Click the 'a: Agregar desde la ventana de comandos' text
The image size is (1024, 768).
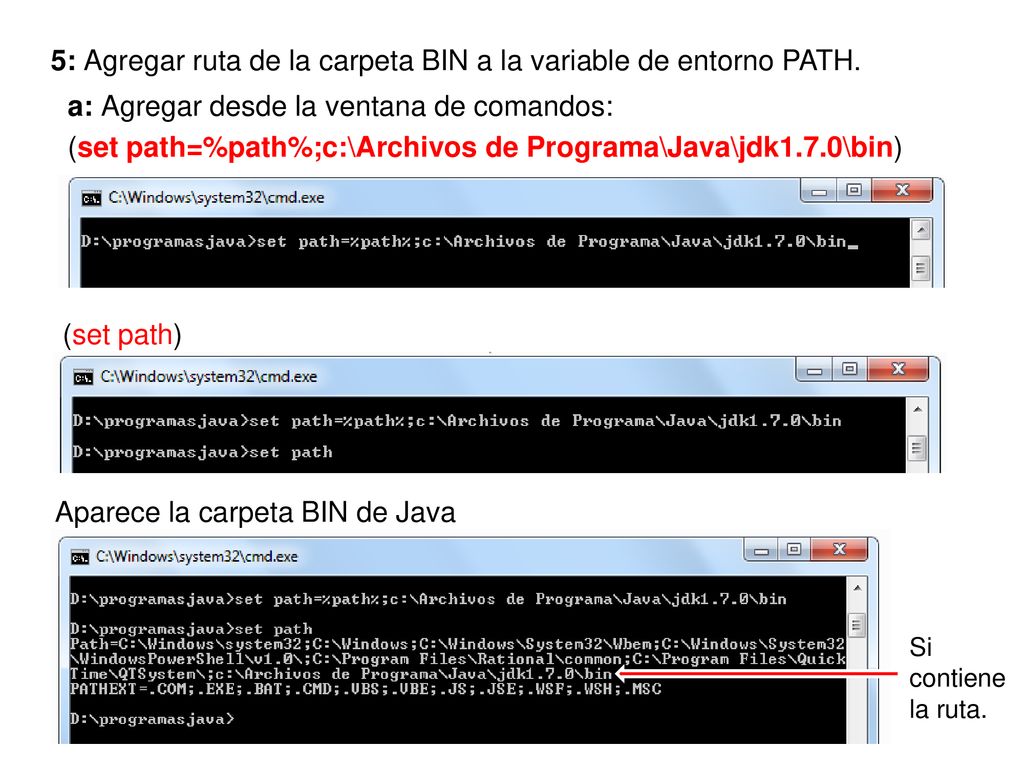pyautogui.click(x=340, y=106)
